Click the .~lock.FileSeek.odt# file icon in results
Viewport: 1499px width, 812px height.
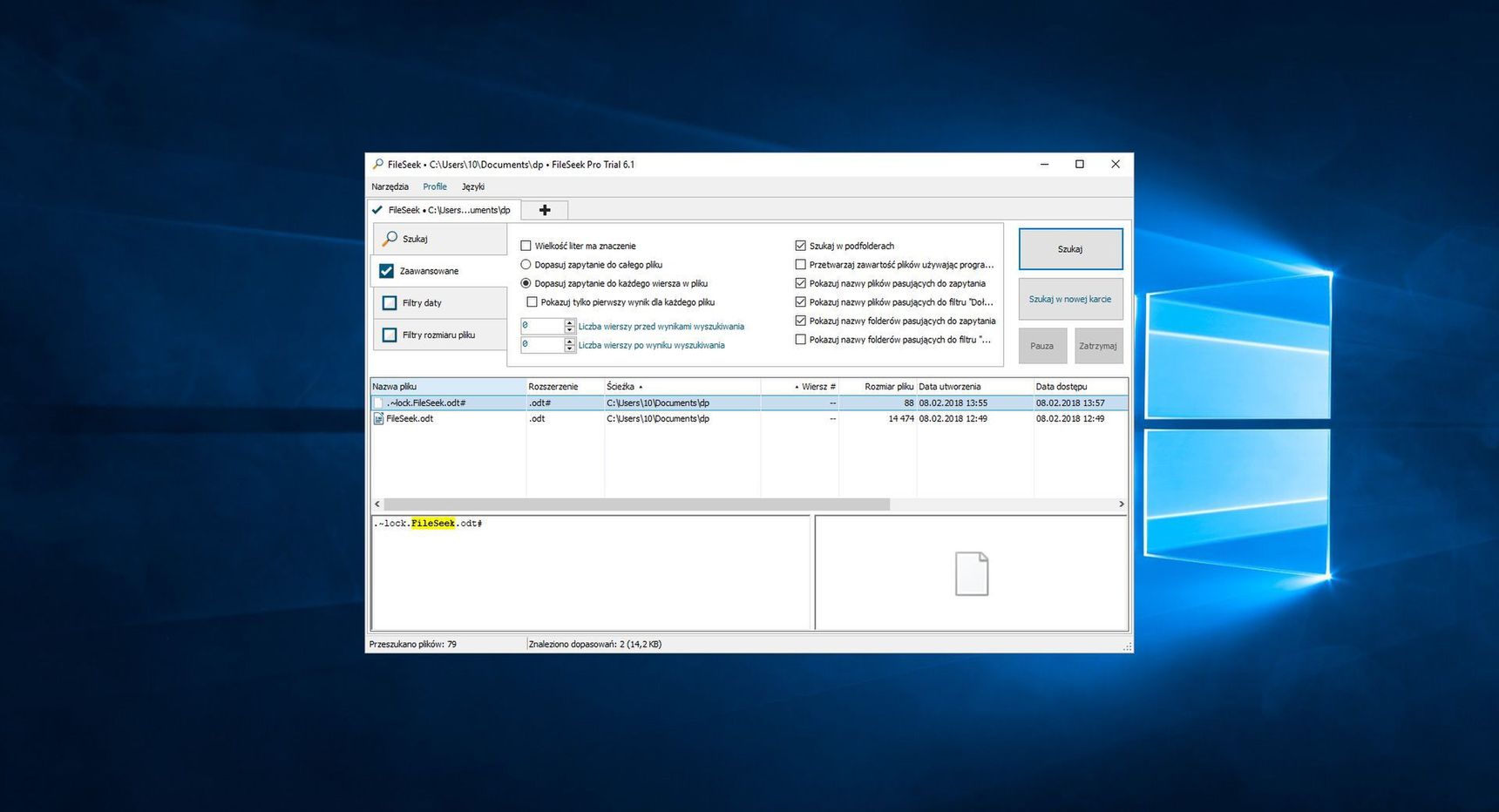tap(378, 403)
